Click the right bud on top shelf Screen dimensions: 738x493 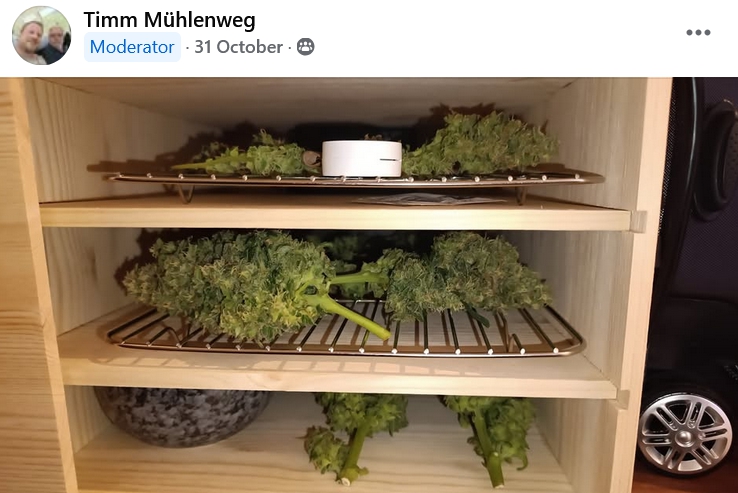480,145
